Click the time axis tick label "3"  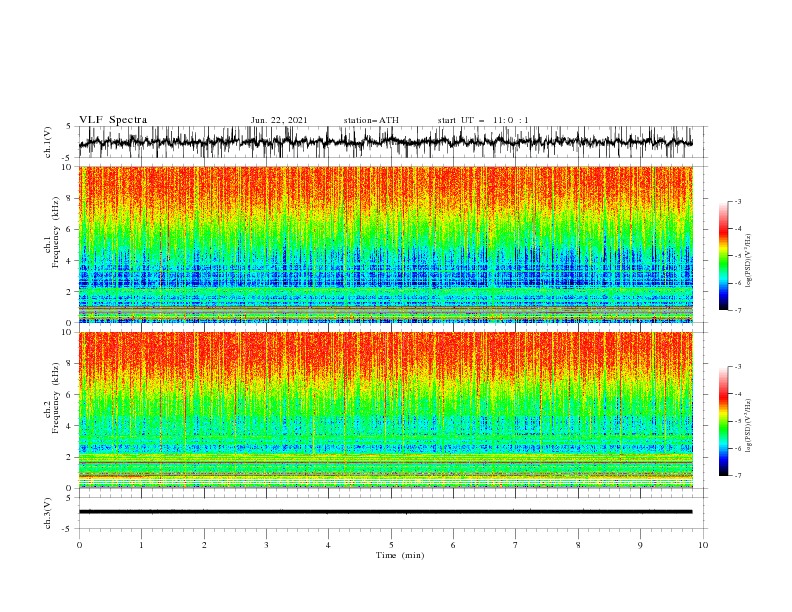(x=266, y=545)
